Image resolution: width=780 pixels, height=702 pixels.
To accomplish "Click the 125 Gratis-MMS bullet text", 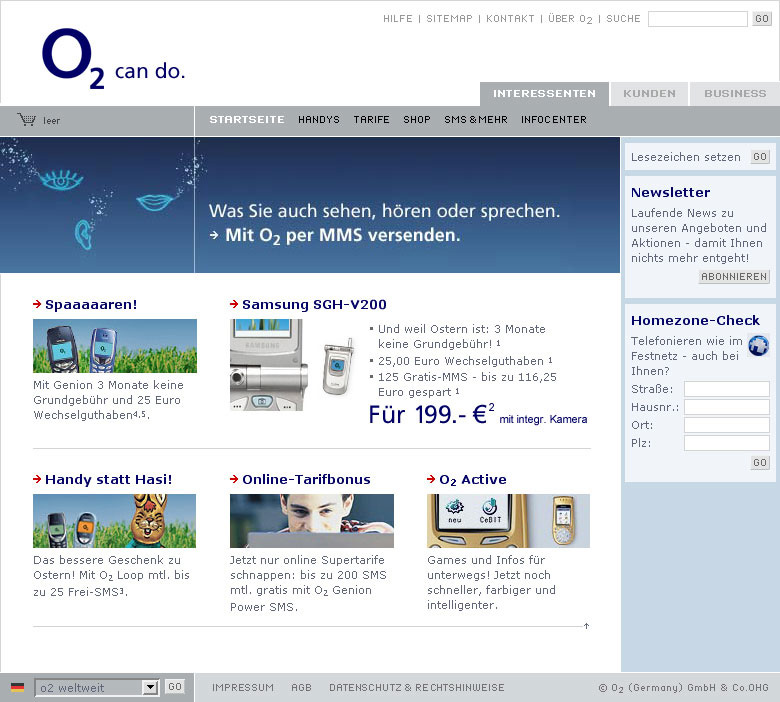I will pos(467,385).
